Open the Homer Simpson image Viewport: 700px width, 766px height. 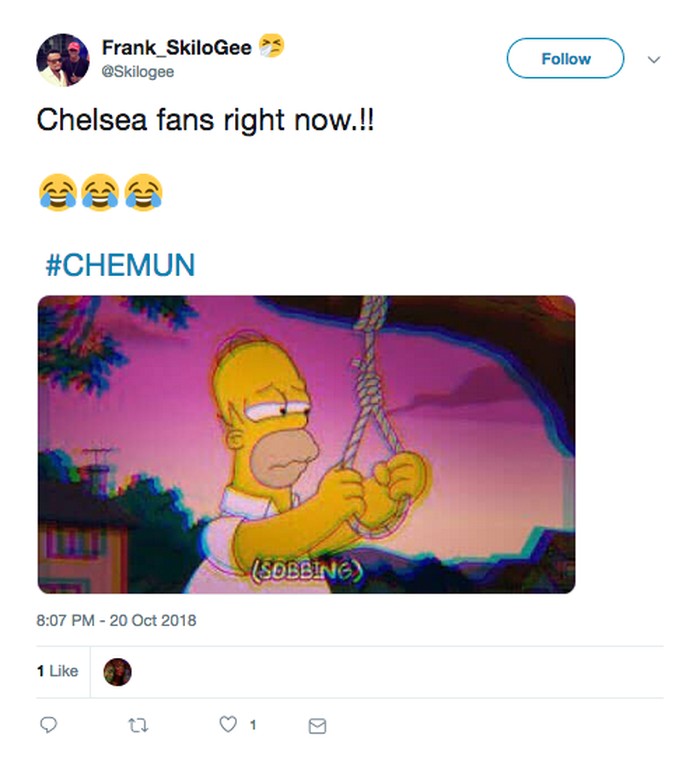[306, 444]
